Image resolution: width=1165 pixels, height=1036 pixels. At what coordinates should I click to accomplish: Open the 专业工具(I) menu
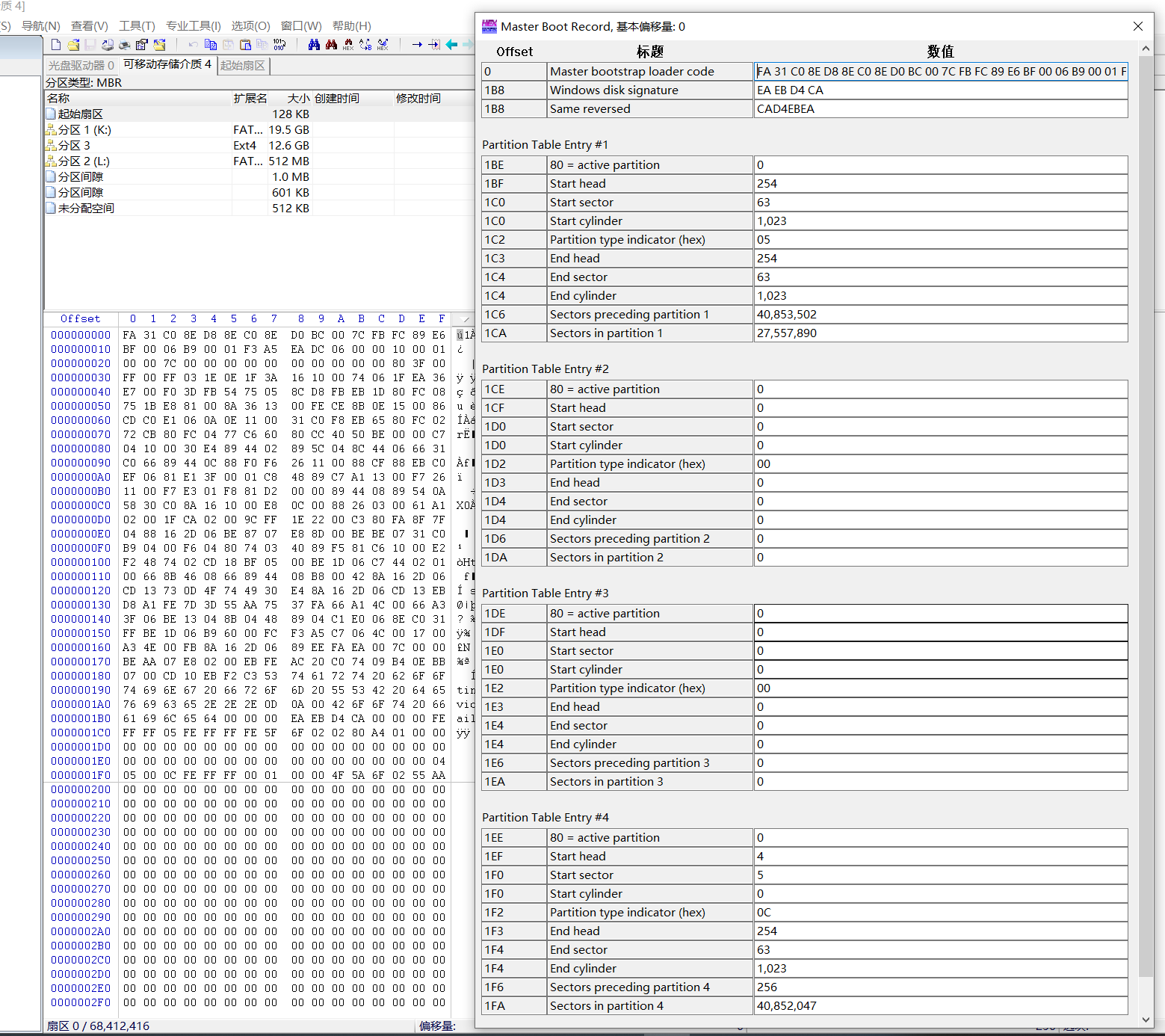[x=194, y=26]
